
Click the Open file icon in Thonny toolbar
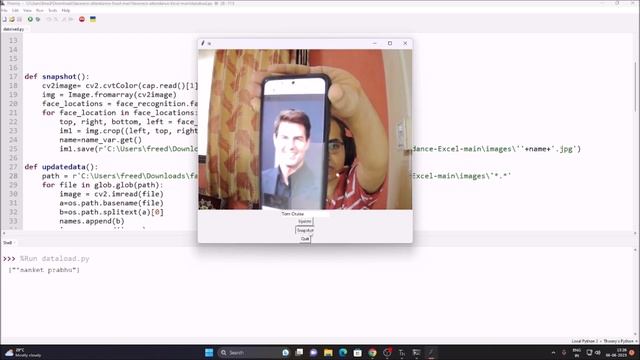tap(12, 19)
